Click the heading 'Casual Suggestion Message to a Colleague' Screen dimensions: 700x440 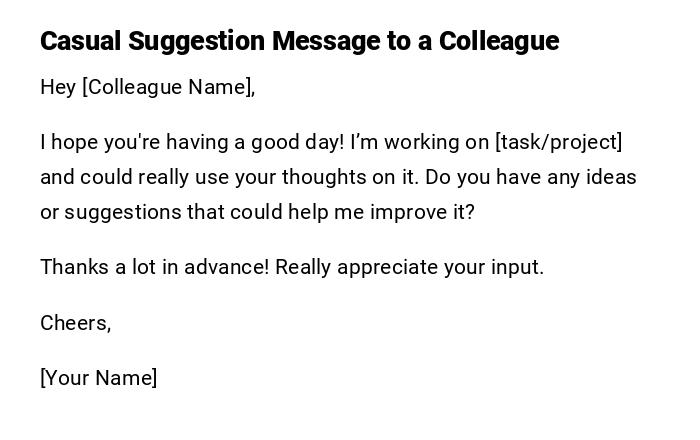(299, 41)
